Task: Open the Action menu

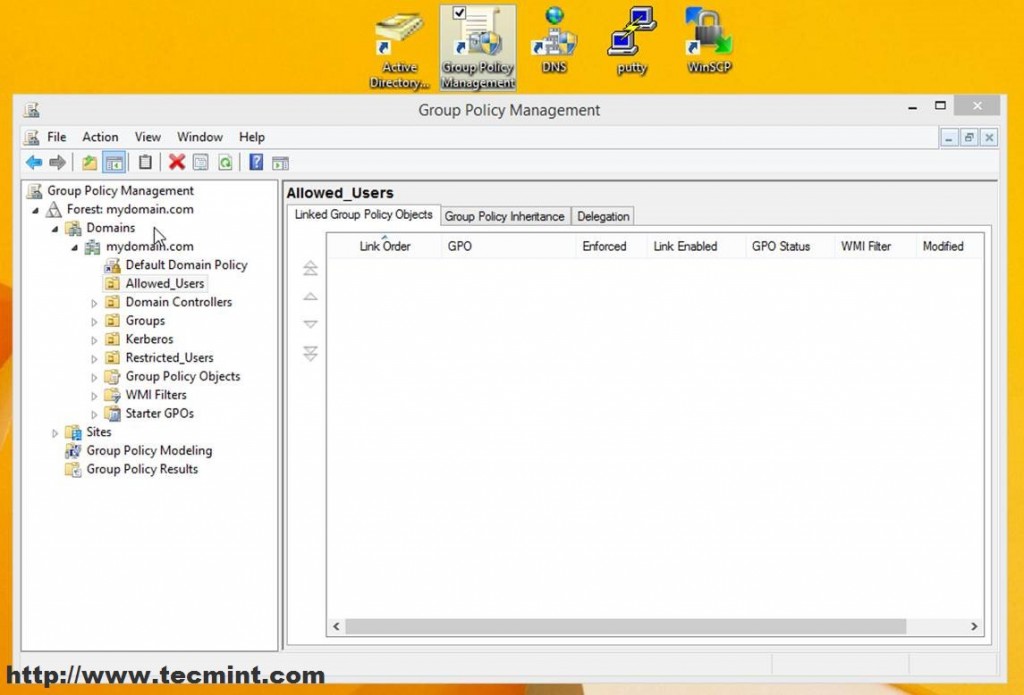Action: click(x=100, y=137)
